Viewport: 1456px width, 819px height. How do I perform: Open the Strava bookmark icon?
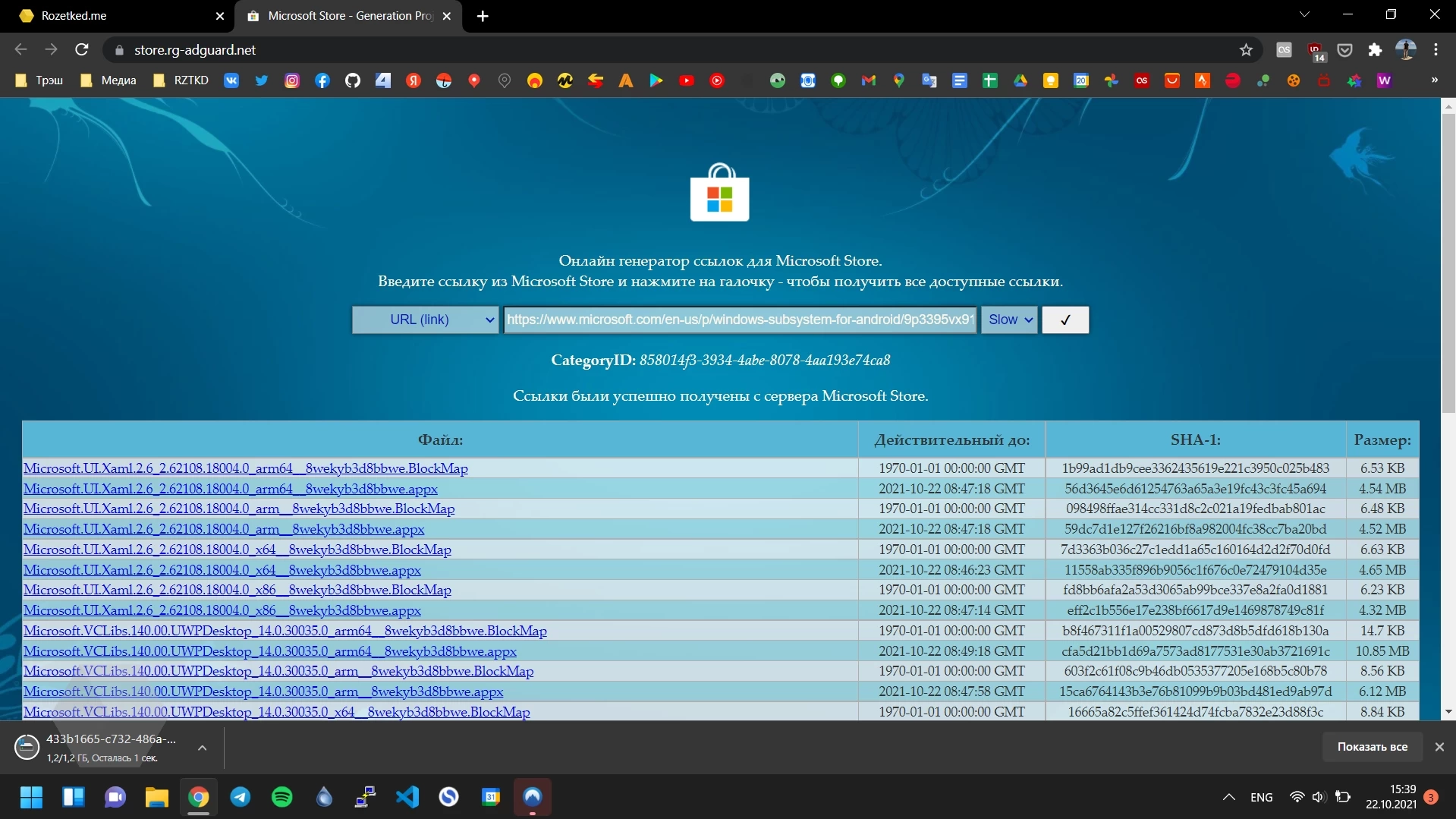(1203, 80)
